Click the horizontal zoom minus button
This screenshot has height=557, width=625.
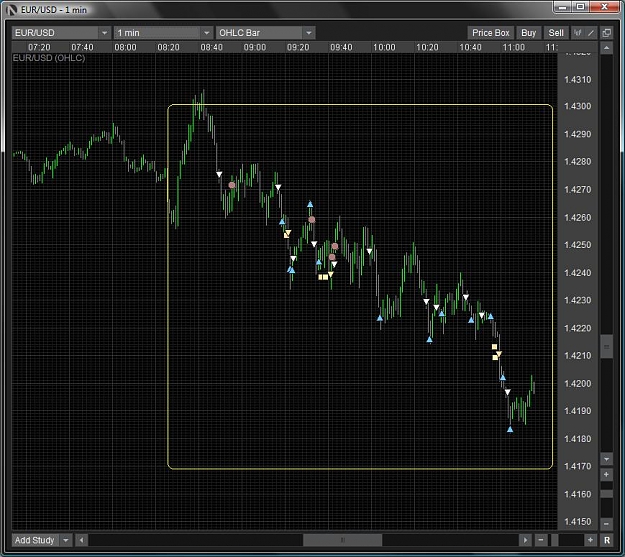541,540
